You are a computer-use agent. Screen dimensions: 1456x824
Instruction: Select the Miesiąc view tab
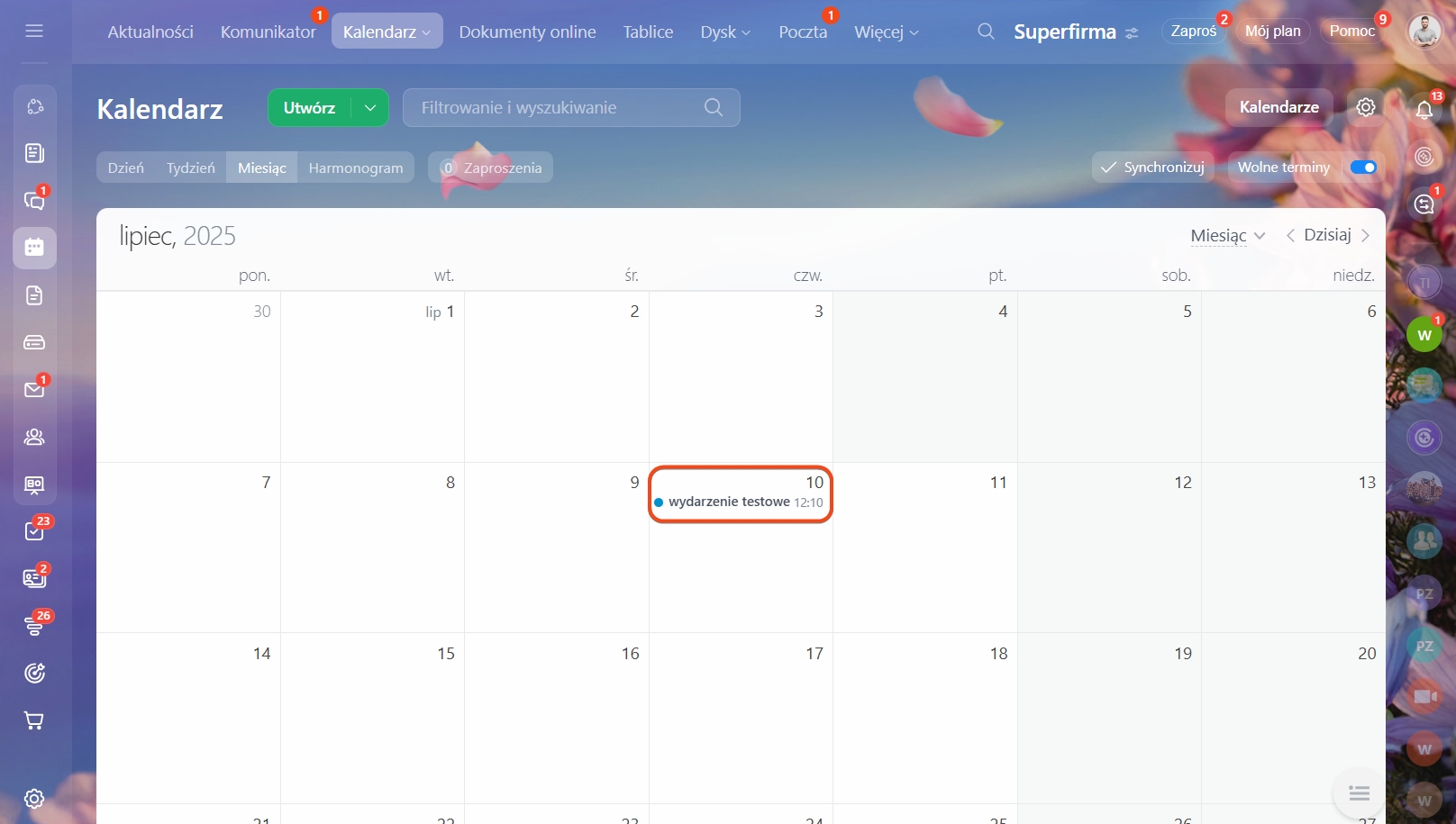pos(262,168)
